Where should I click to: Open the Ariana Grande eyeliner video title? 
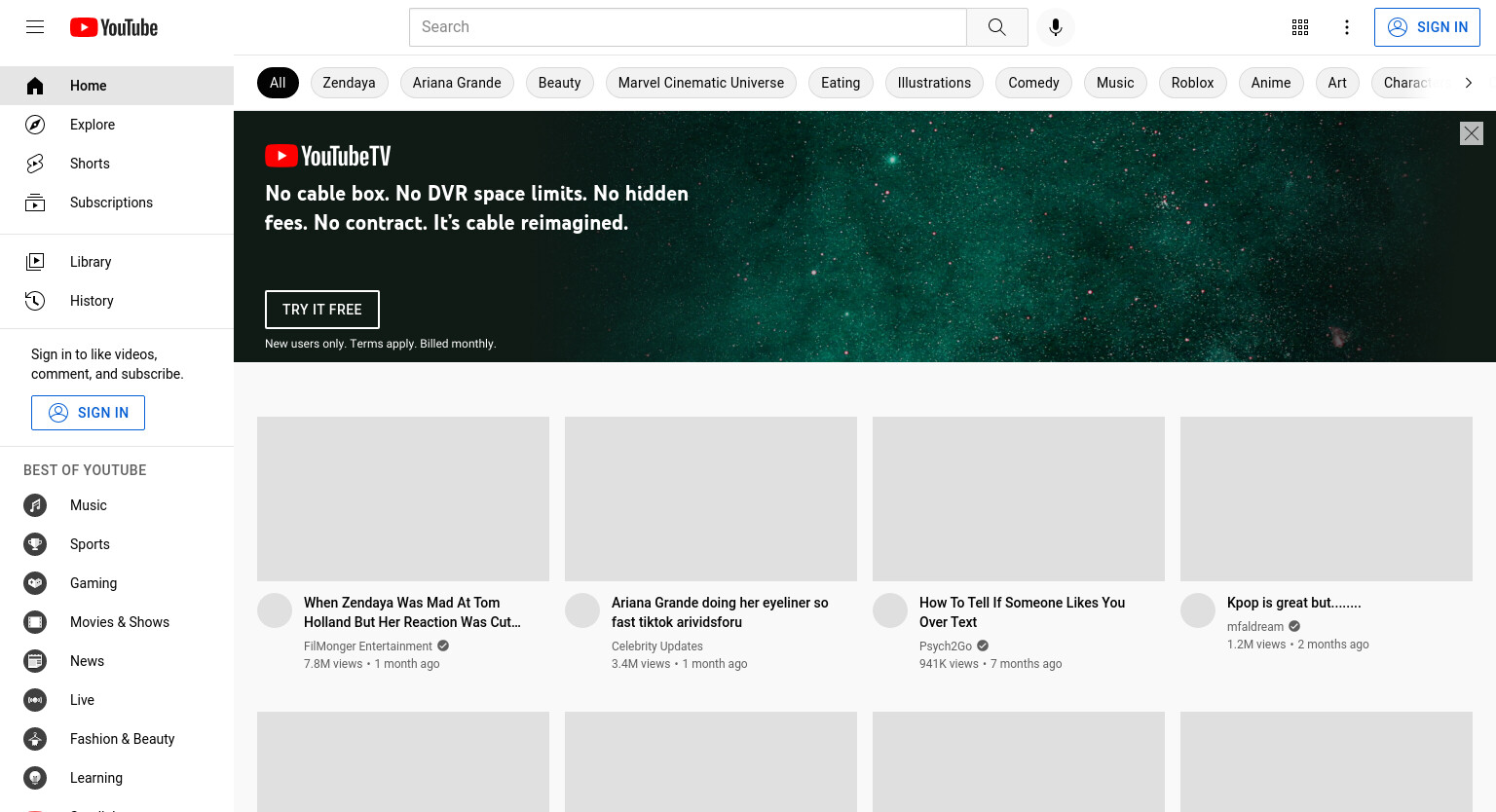pos(720,612)
